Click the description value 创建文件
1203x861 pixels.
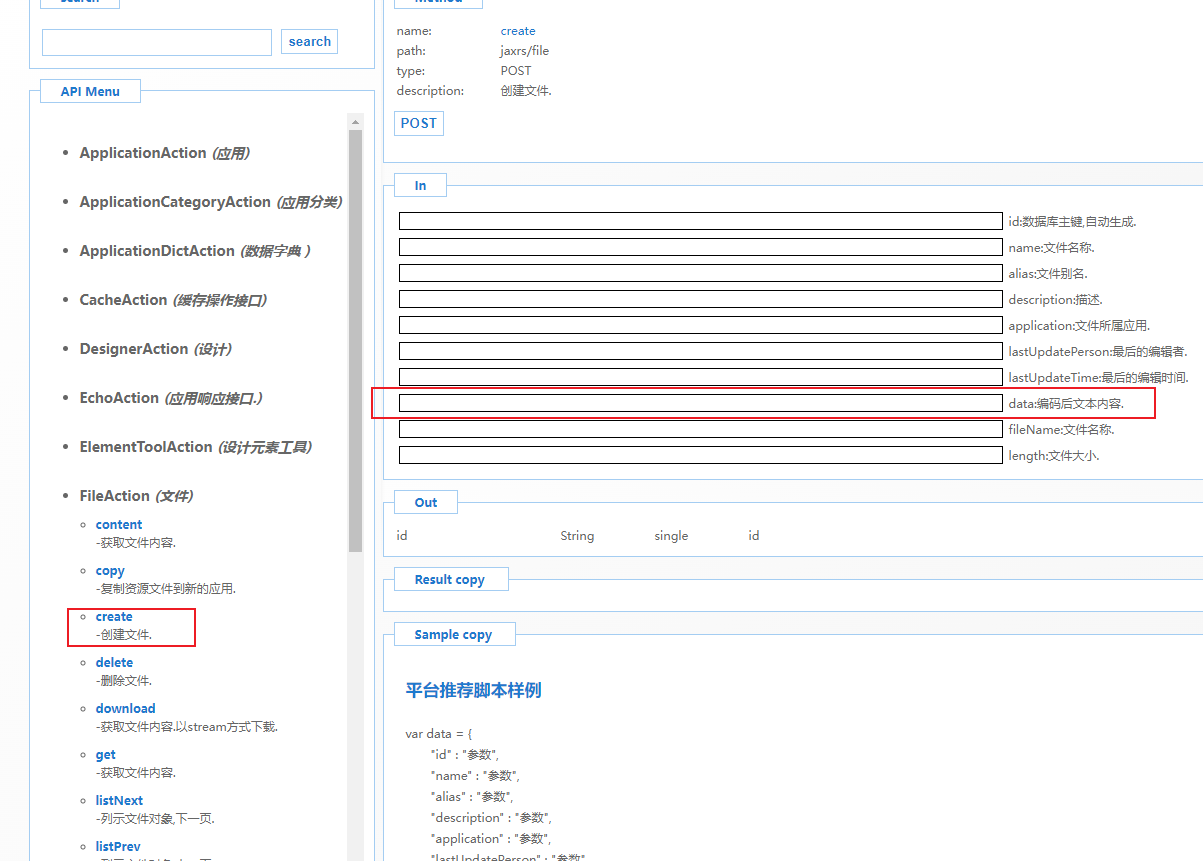click(x=526, y=91)
